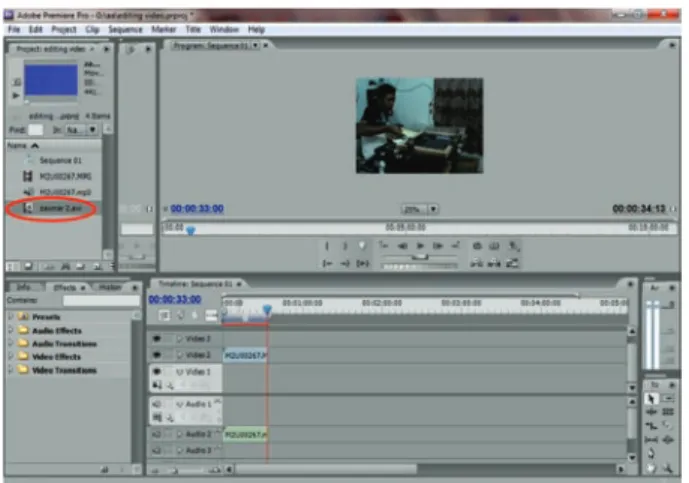689x483 pixels.
Task: Mute the Audio 2 track
Action: pyautogui.click(x=156, y=435)
